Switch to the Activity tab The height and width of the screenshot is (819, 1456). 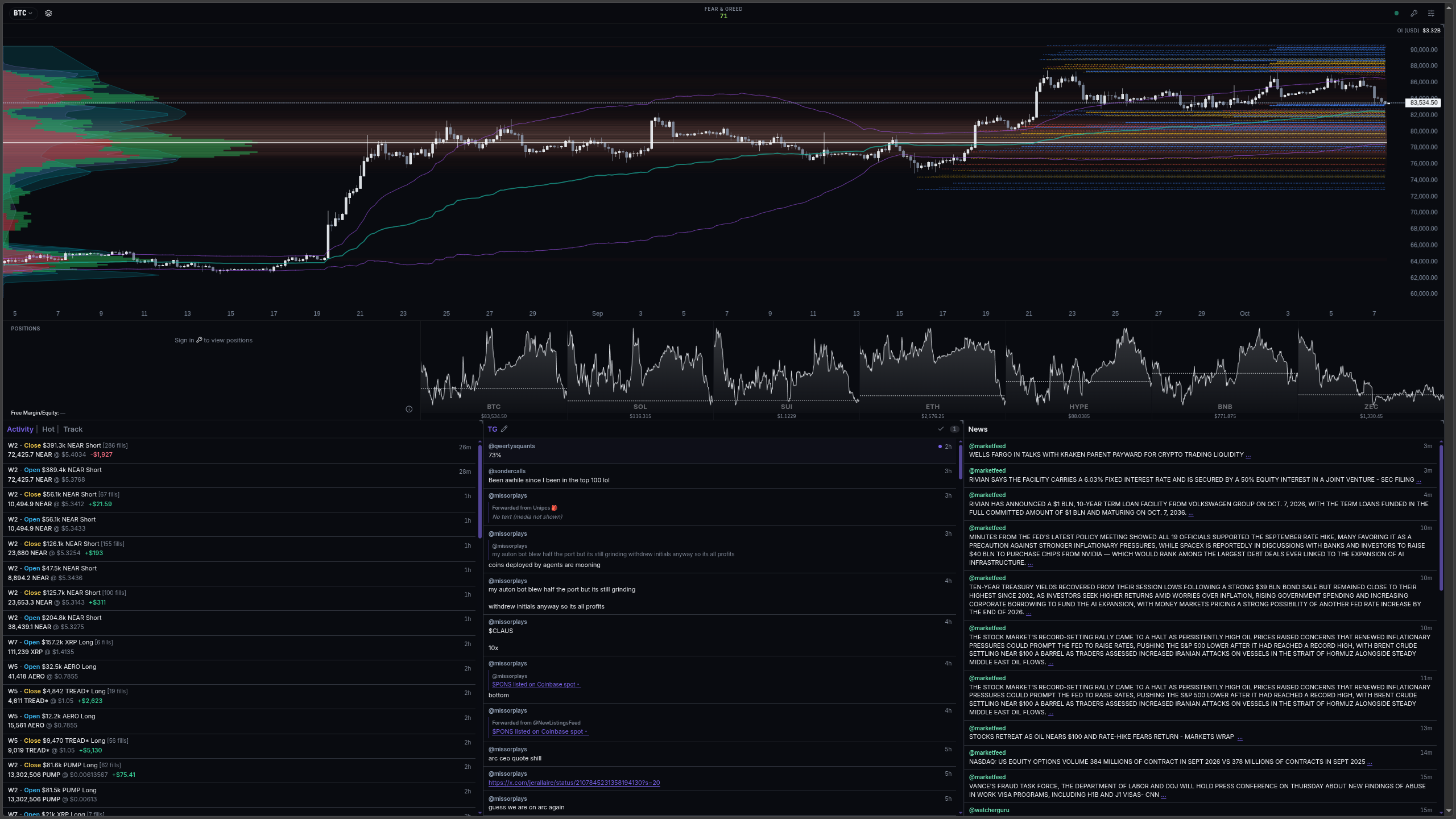click(x=20, y=429)
